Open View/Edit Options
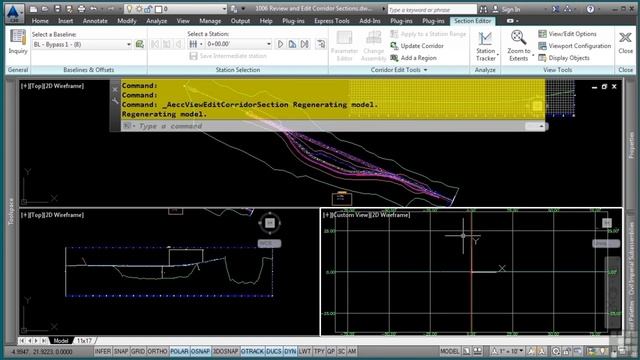The height and width of the screenshot is (360, 640). click(567, 34)
